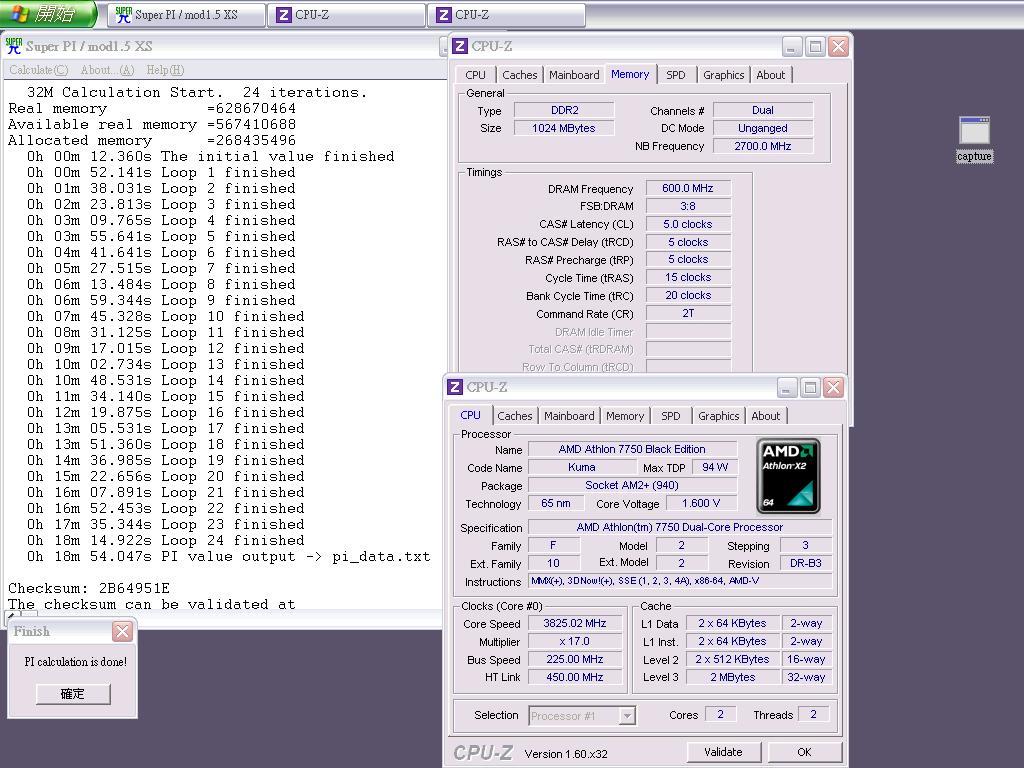Click the Bank Cycle Time 20 clocks value
The width and height of the screenshot is (1024, 768).
(688, 295)
